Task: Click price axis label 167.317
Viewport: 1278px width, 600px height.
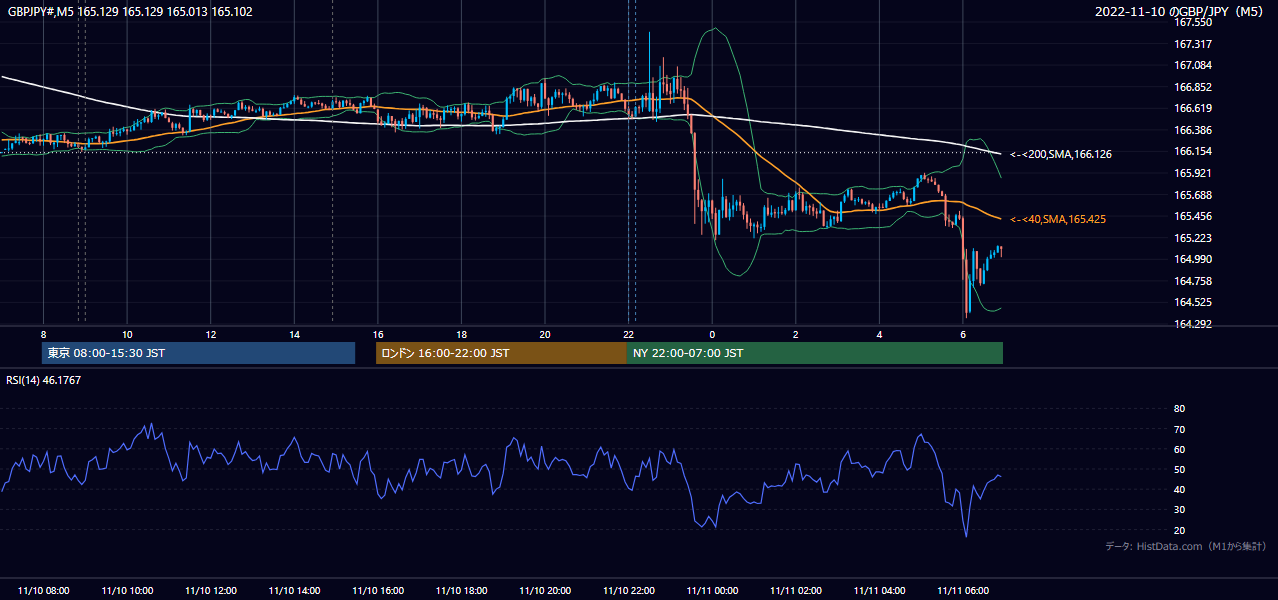Action: (x=1193, y=44)
